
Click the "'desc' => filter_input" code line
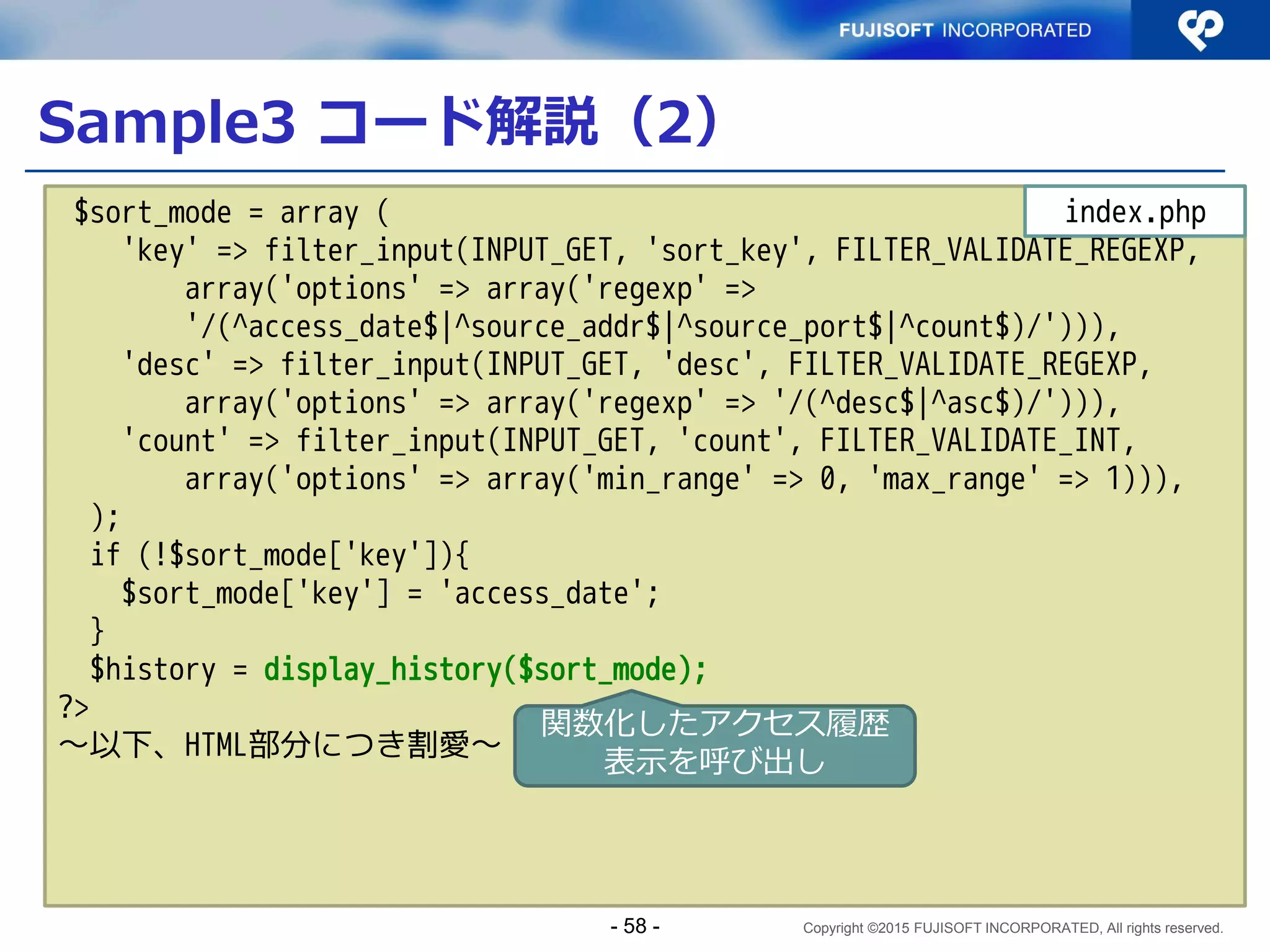637,364
